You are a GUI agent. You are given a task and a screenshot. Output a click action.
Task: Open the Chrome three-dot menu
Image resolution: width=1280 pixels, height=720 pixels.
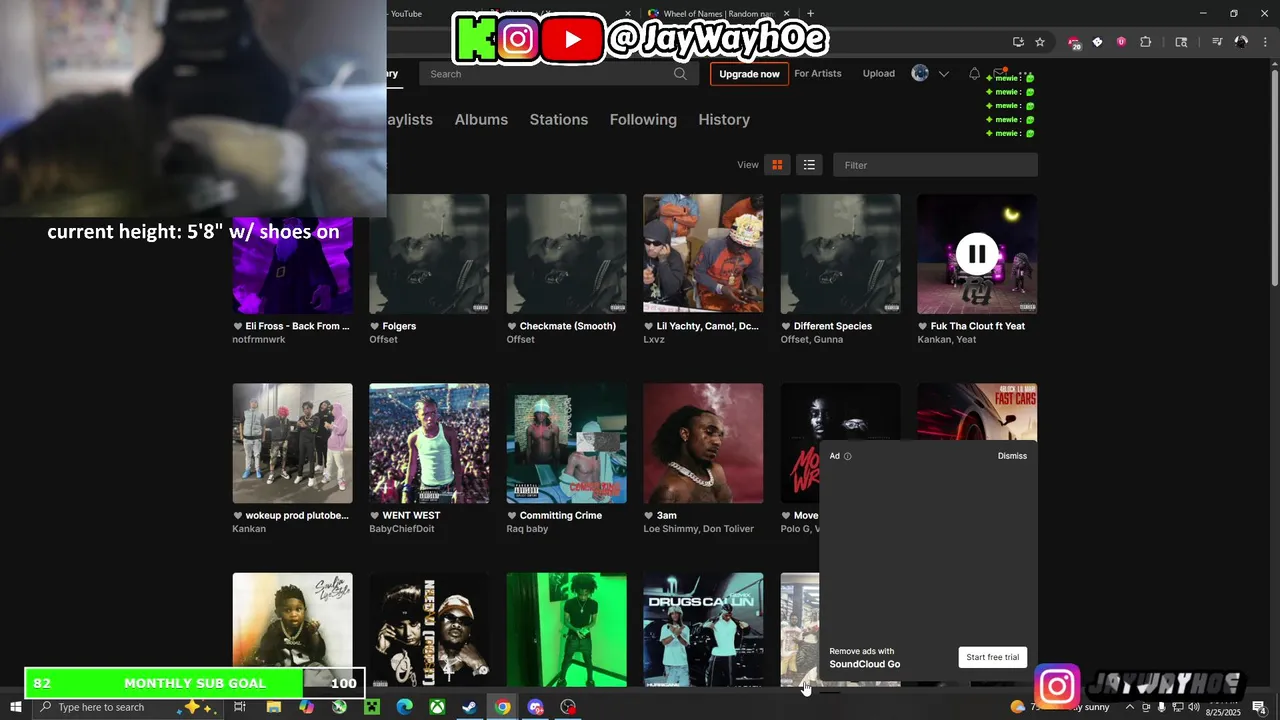(1265, 42)
